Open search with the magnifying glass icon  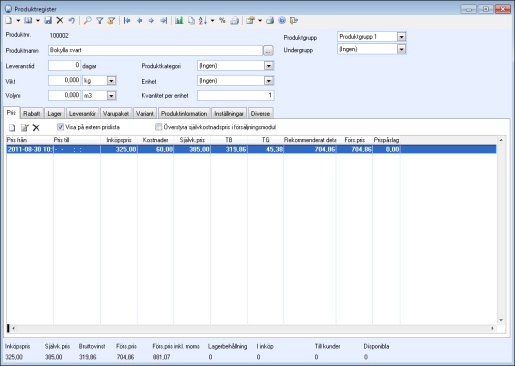pyautogui.click(x=88, y=21)
